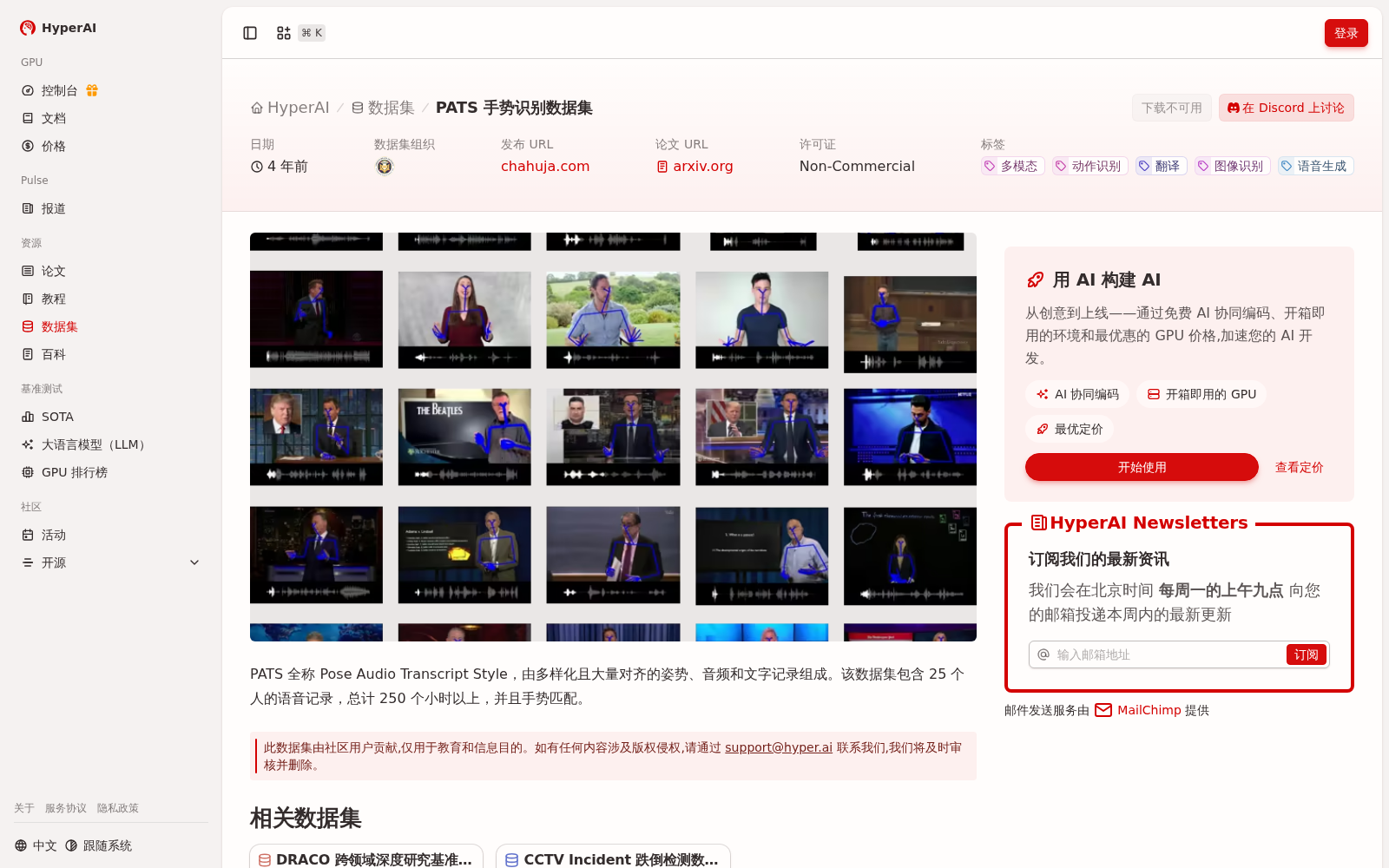Select the 图像识别 tag

click(x=1231, y=166)
